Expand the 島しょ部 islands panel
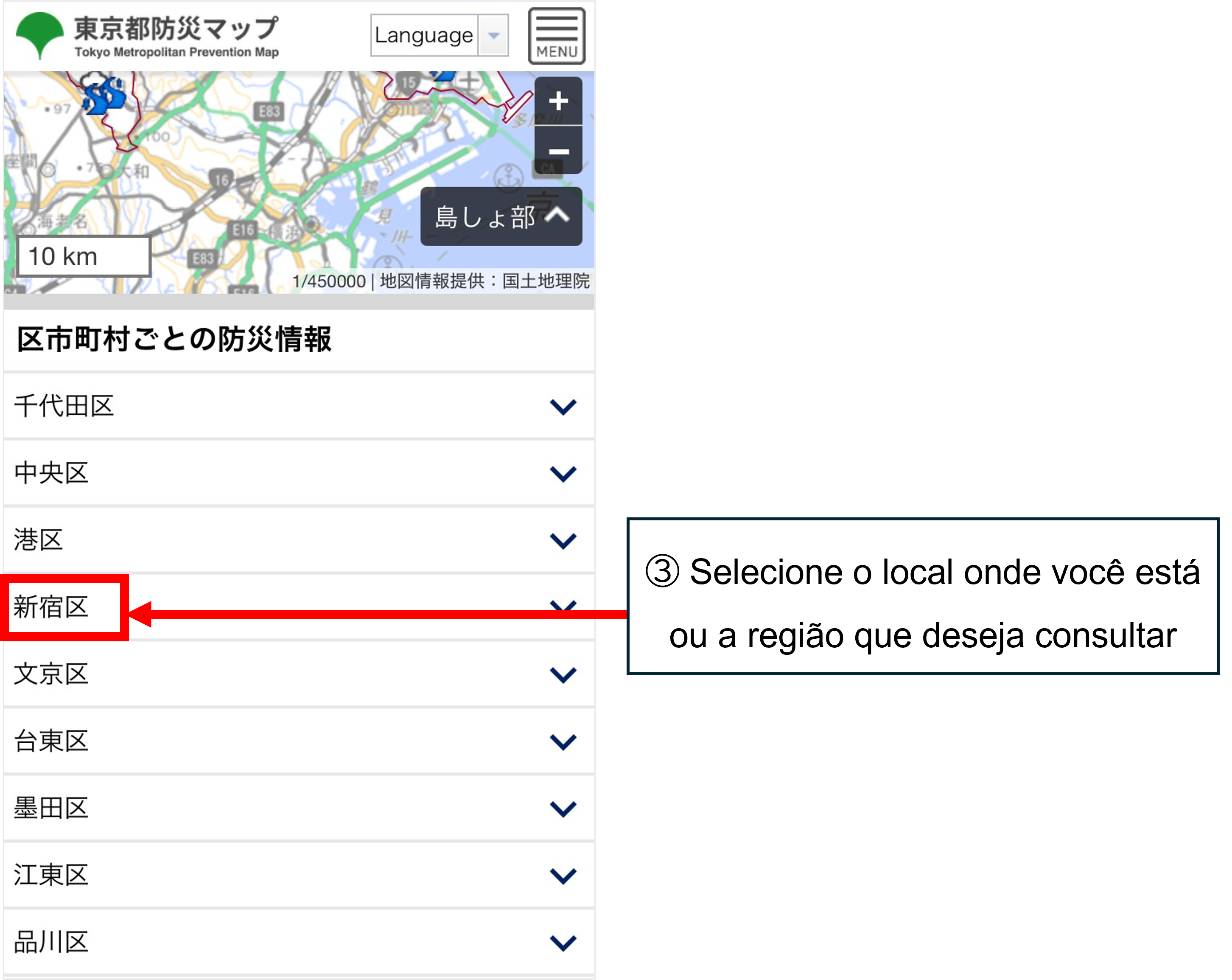This screenshot has width=1232, height=980. pyautogui.click(x=501, y=217)
